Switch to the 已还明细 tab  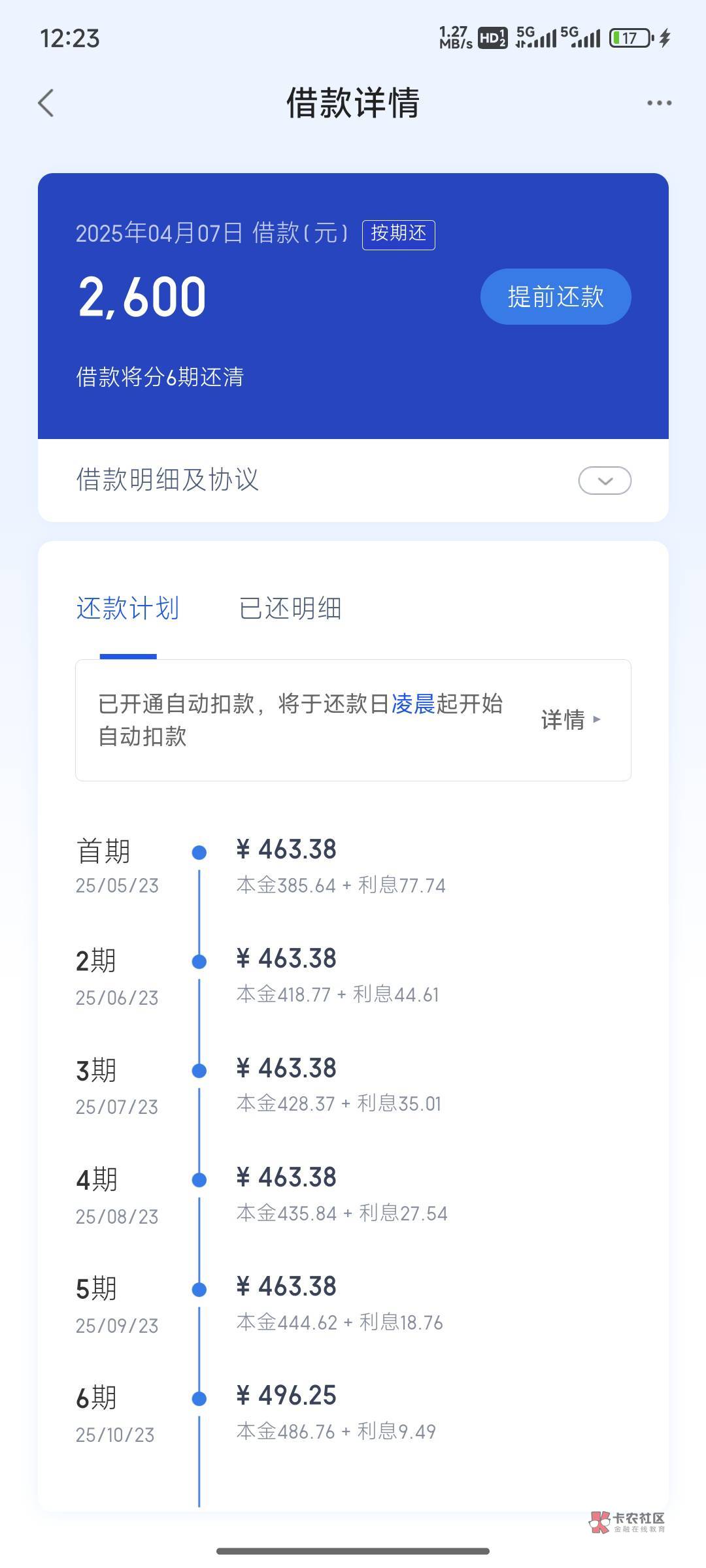pyautogui.click(x=290, y=608)
